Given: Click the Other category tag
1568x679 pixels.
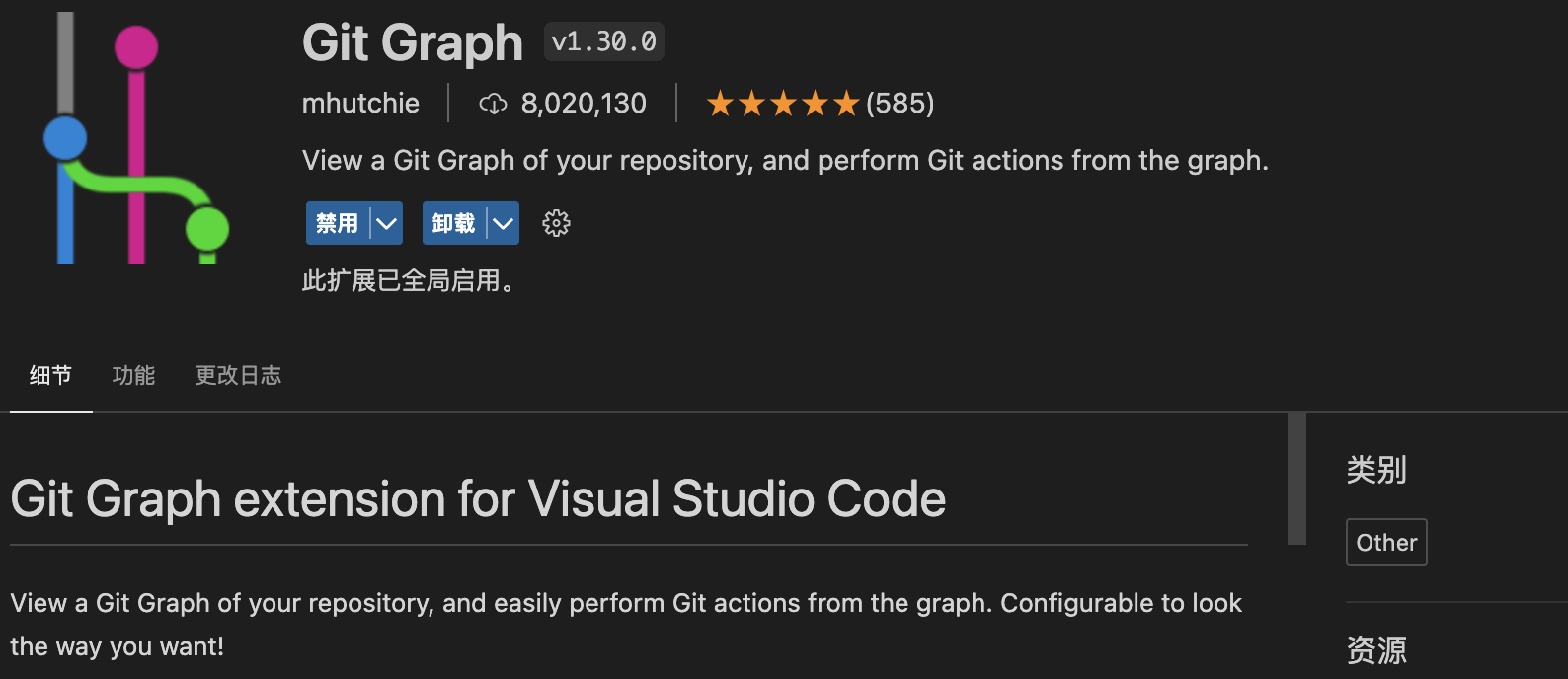Looking at the screenshot, I should [1386, 542].
